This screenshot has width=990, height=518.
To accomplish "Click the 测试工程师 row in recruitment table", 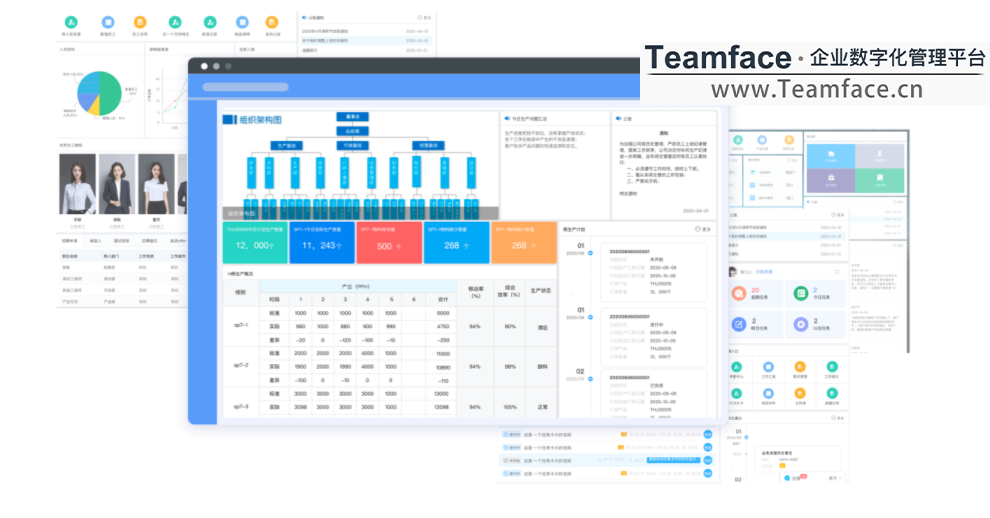I will (122, 279).
